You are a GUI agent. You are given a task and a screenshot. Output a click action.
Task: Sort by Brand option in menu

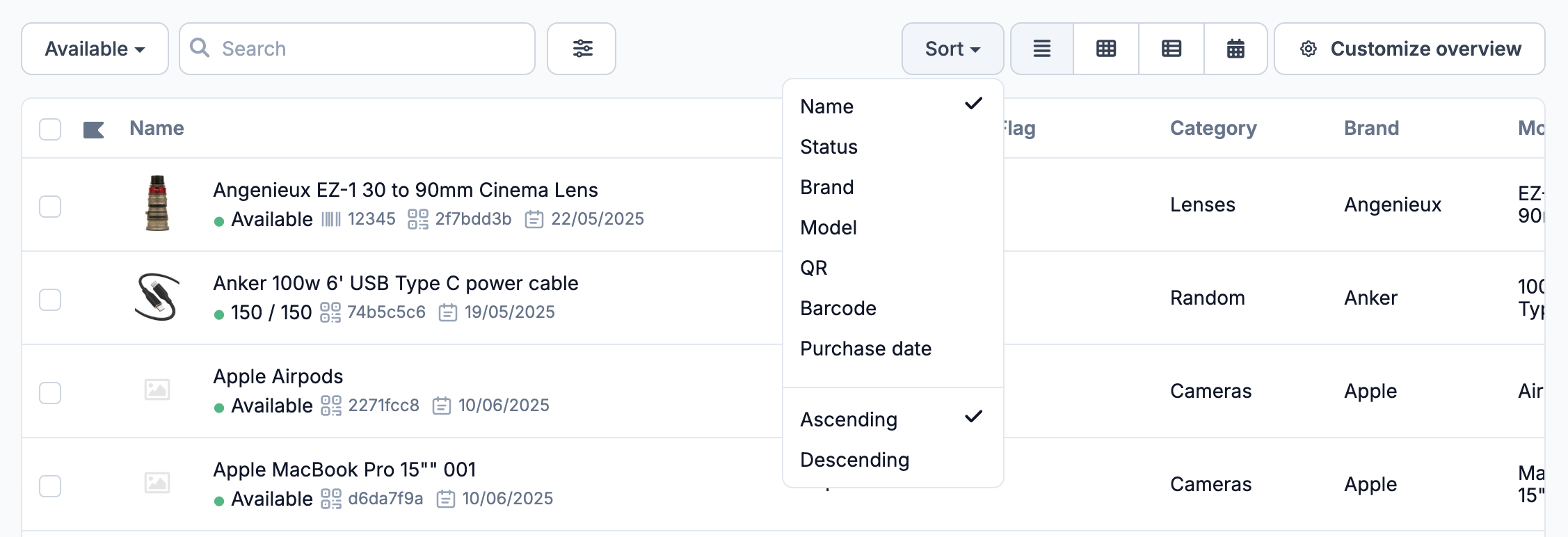[x=893, y=187]
